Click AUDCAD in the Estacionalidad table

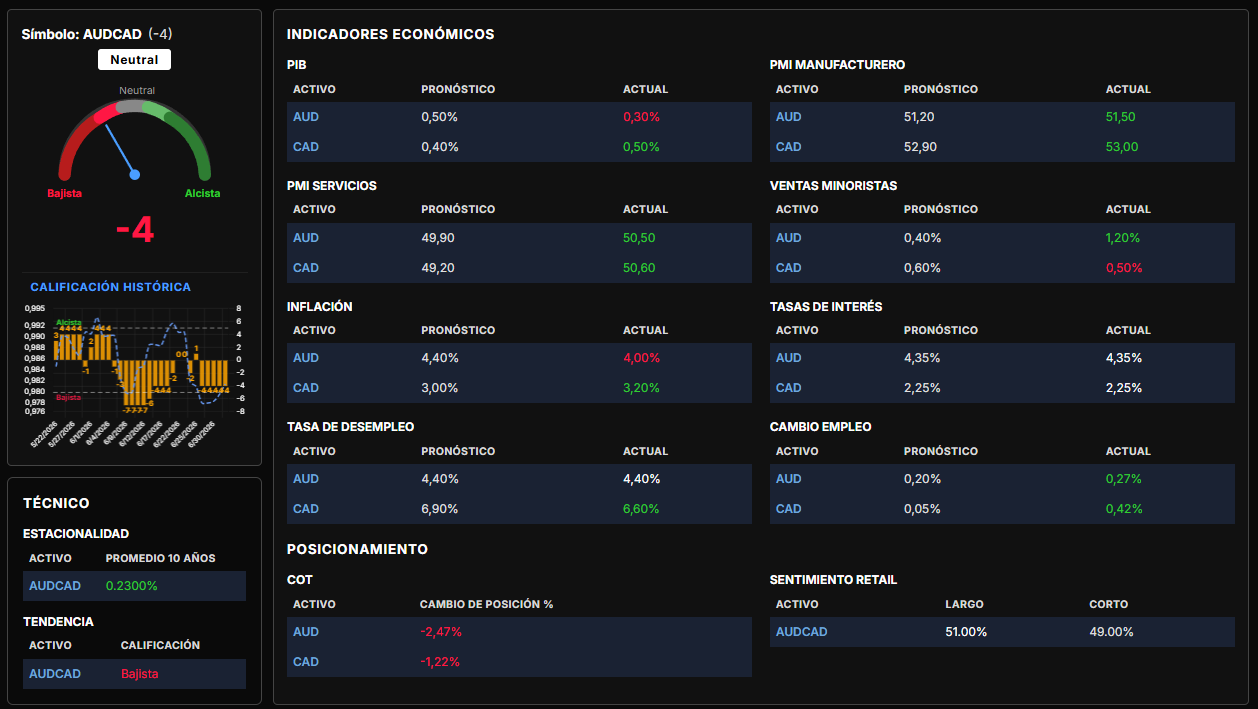coord(55,586)
